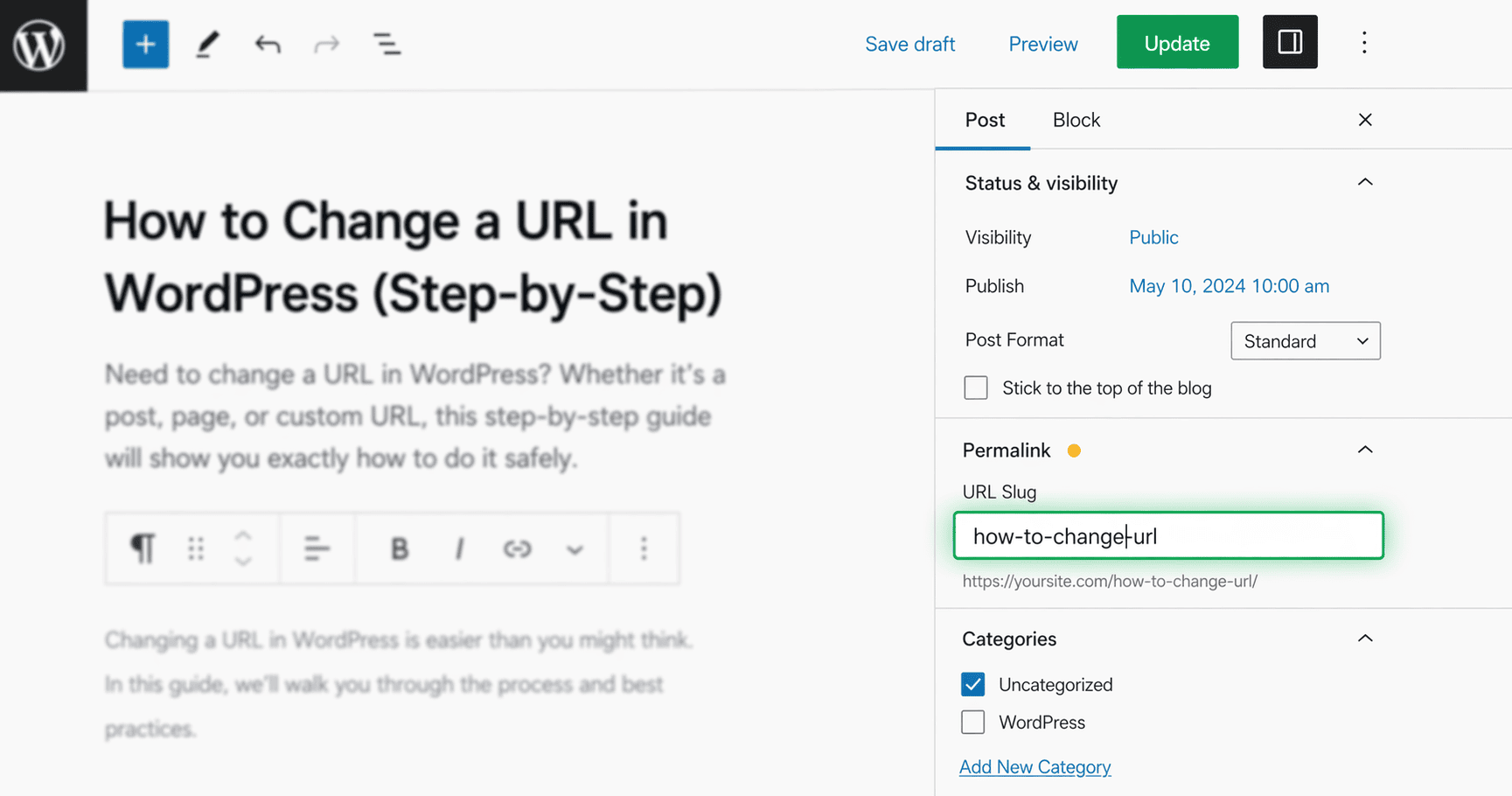Click the Visibility label
Image resolution: width=1512 pixels, height=796 pixels.
point(998,237)
